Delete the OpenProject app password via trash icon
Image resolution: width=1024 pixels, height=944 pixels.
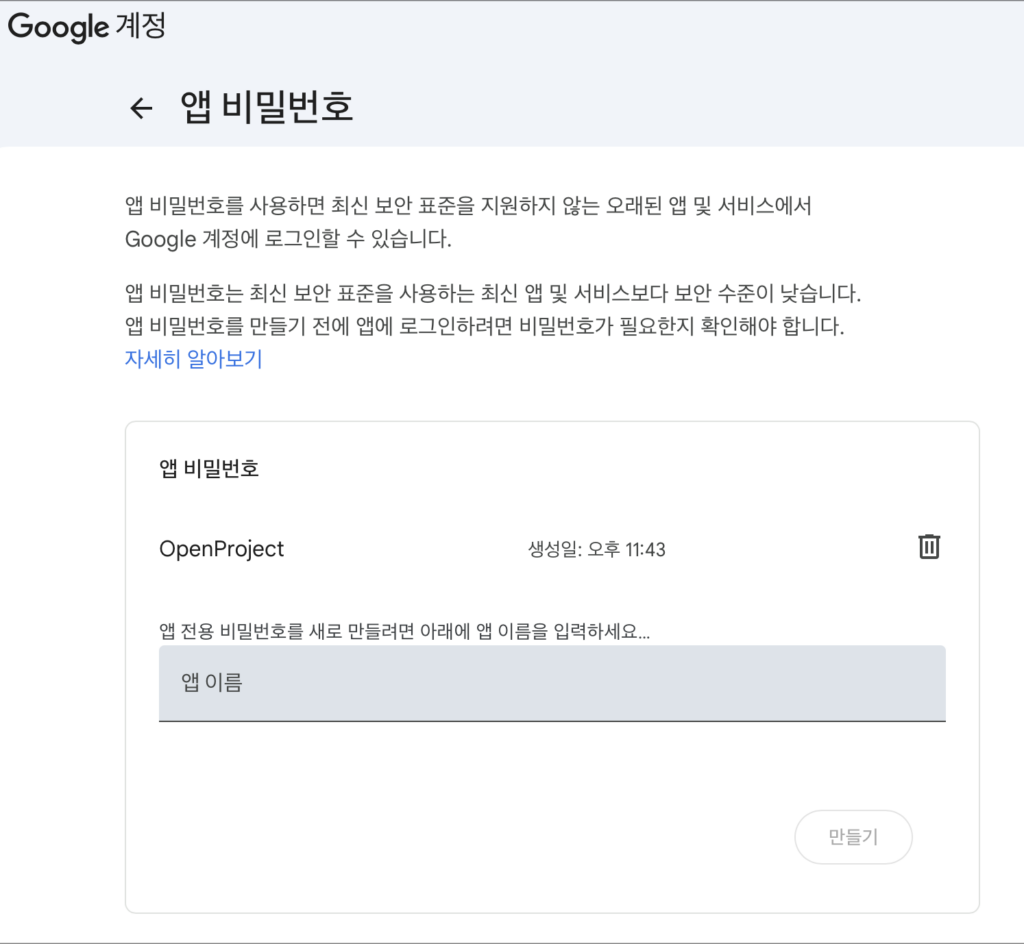929,547
